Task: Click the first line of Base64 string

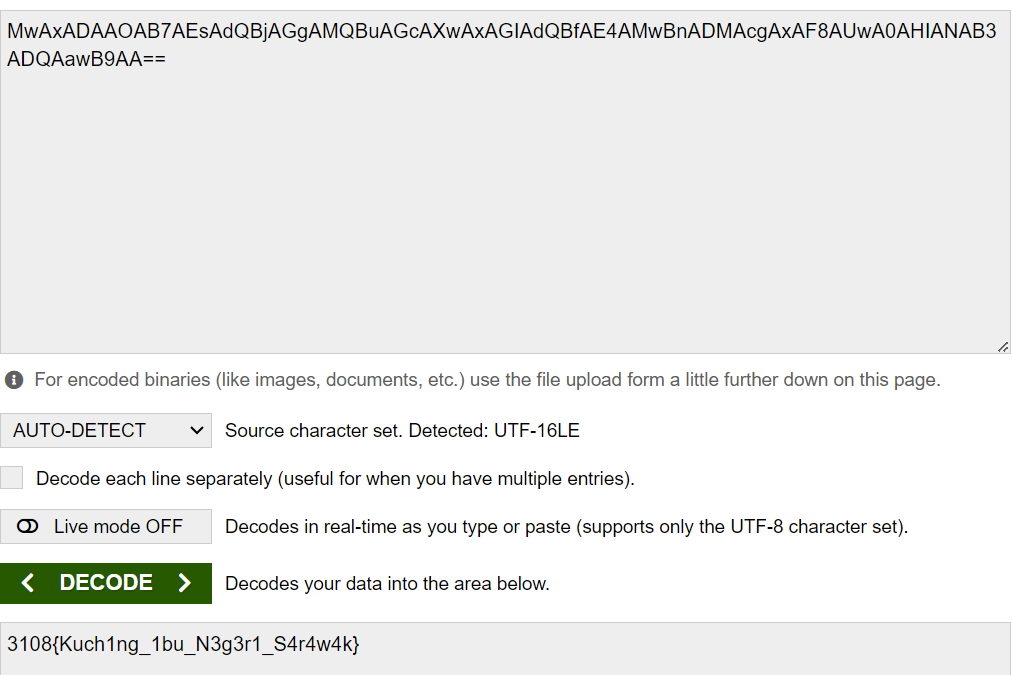Action: click(501, 32)
